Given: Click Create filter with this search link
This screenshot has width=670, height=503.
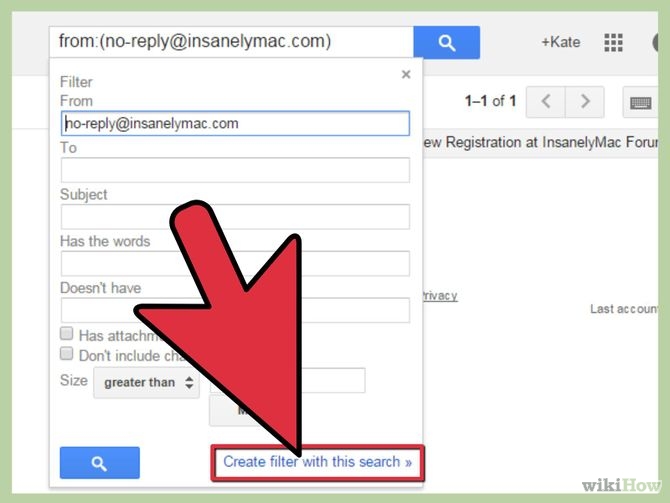Looking at the screenshot, I should 317,462.
